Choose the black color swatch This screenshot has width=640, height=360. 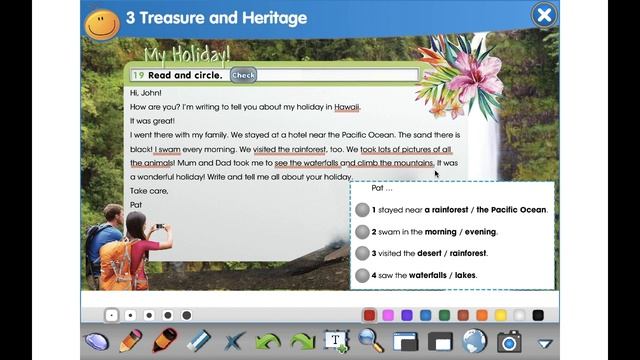538,315
